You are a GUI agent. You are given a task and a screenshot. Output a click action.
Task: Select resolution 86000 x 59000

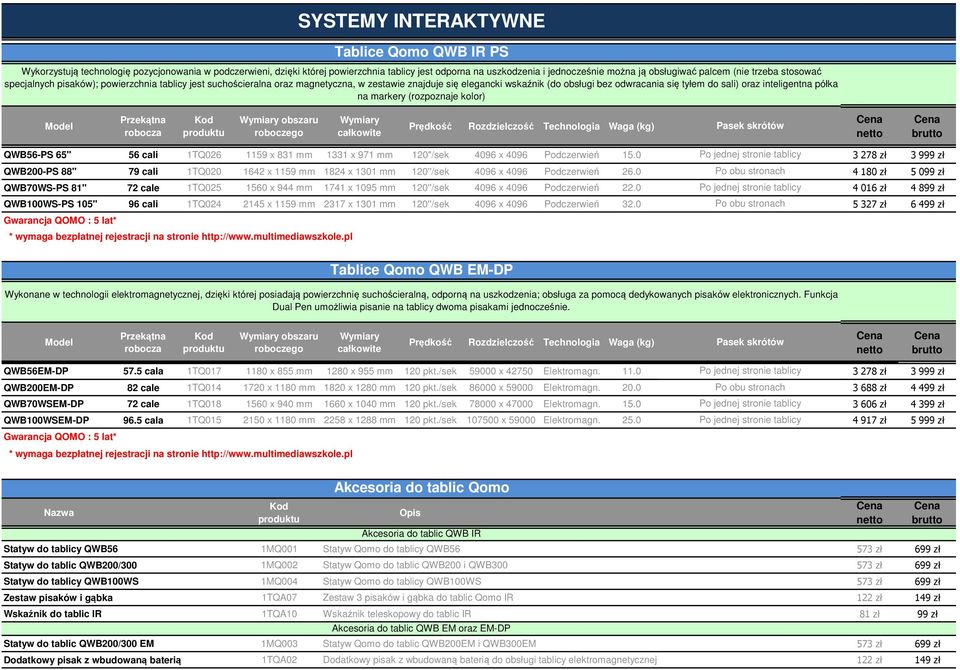tap(501, 388)
